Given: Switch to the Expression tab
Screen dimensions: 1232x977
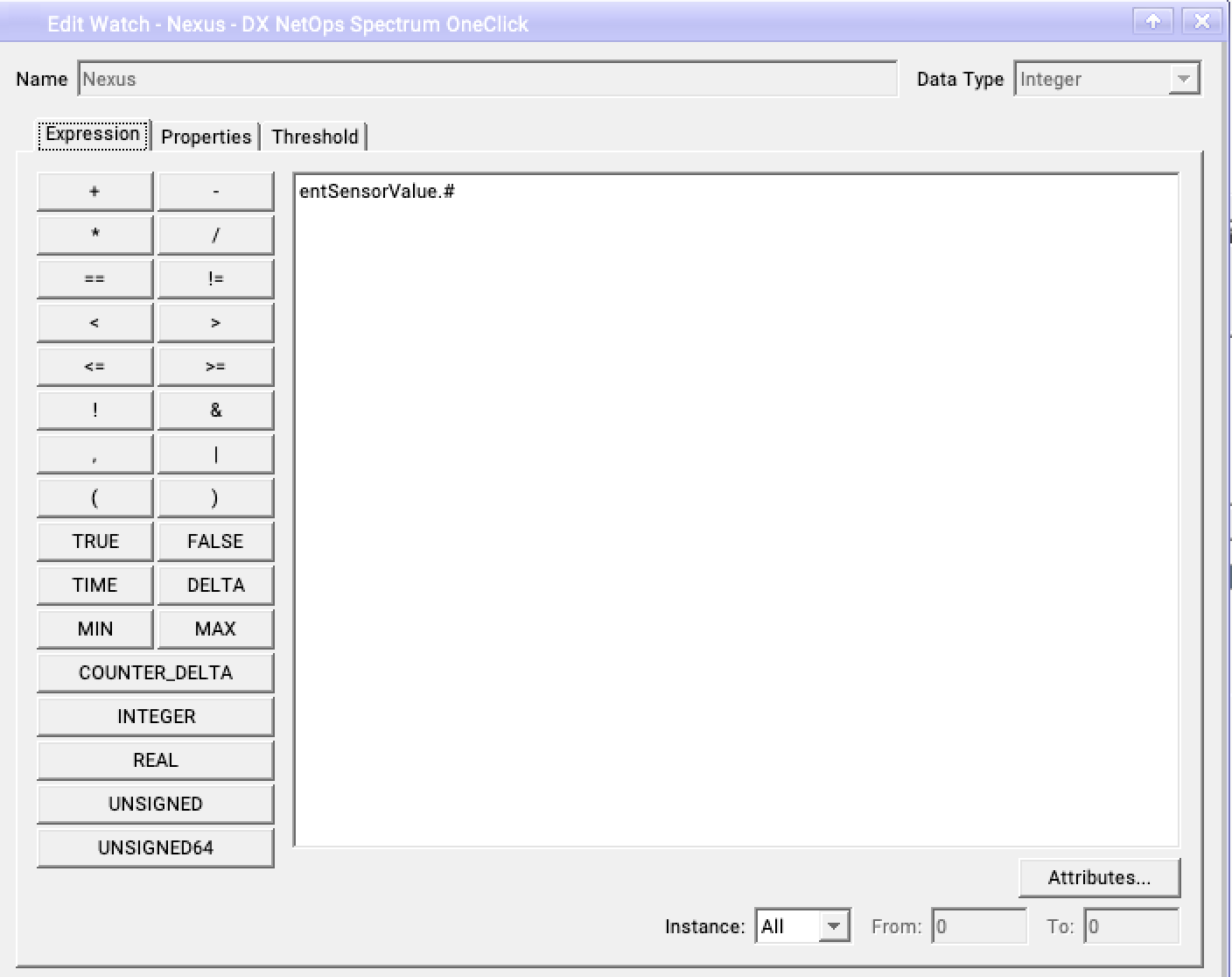Looking at the screenshot, I should 93,135.
